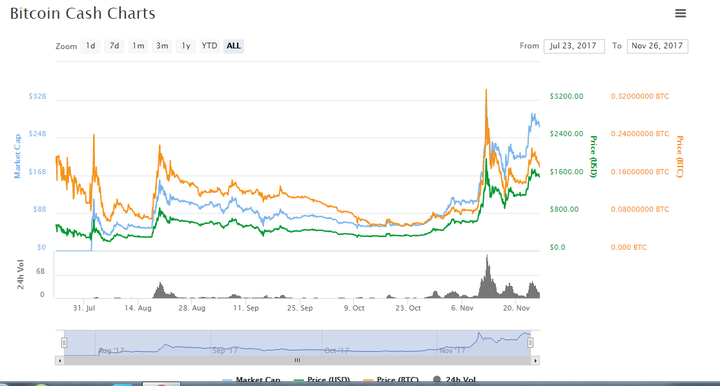
Task: Click the $3200.00 price axis label
Action: [x=567, y=96]
